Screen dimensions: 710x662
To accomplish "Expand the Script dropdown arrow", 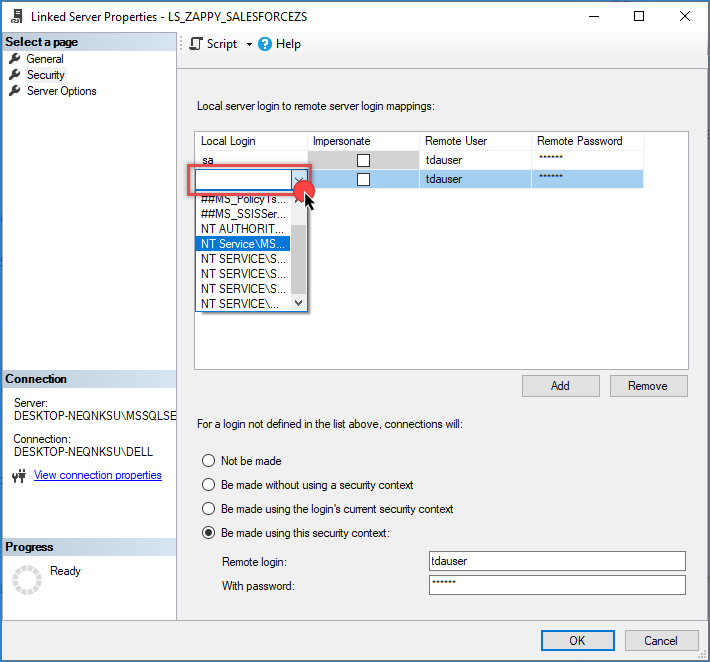I will pyautogui.click(x=249, y=44).
